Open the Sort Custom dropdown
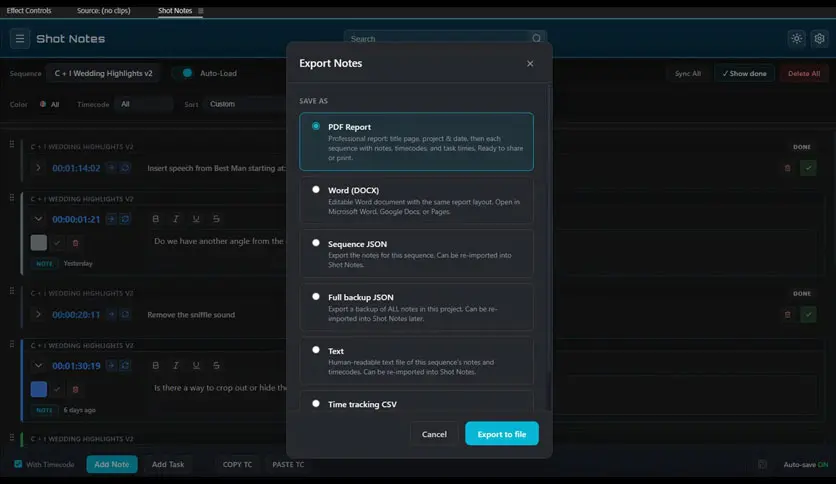836x484 pixels. (x=245, y=104)
